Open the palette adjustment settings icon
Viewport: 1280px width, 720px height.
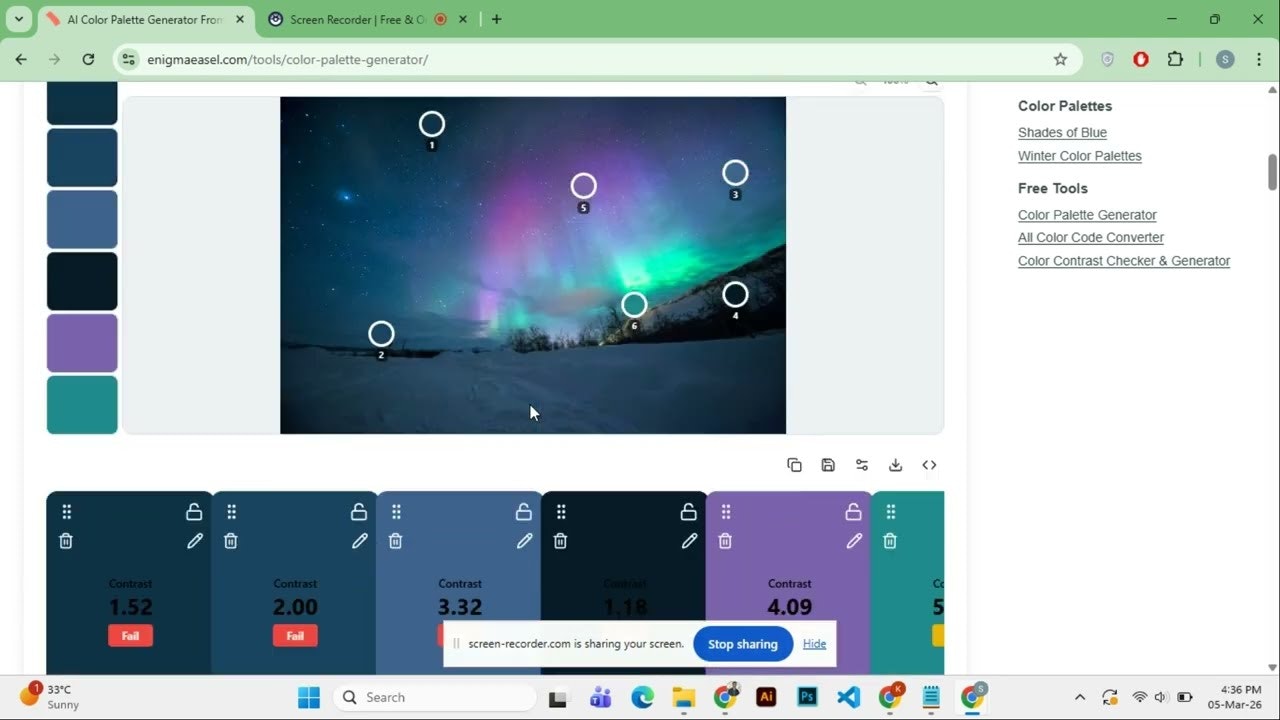861,464
